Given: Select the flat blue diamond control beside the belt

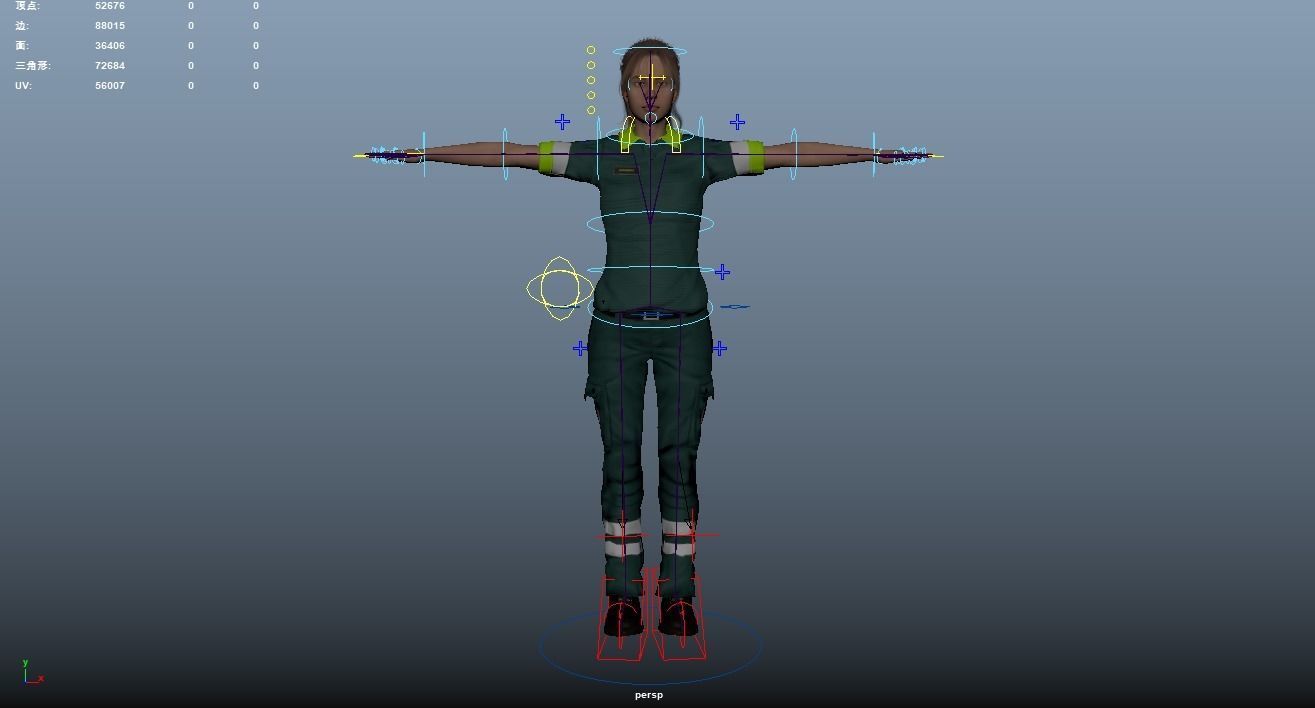Looking at the screenshot, I should tap(734, 307).
